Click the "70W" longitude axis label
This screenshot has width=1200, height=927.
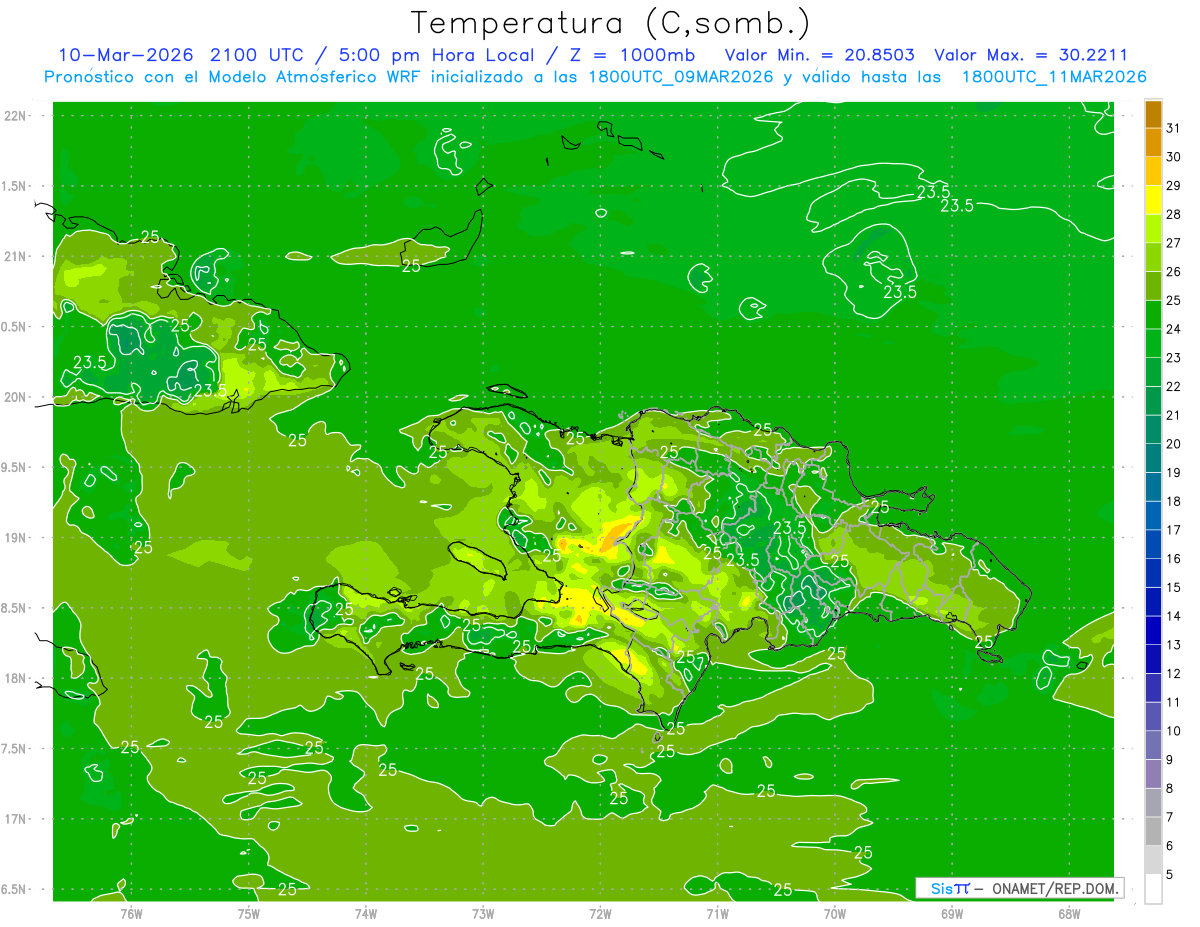click(835, 914)
